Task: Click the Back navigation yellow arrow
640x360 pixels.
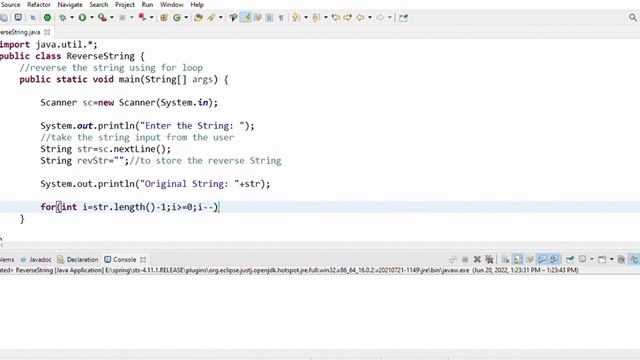Action: click(360, 18)
